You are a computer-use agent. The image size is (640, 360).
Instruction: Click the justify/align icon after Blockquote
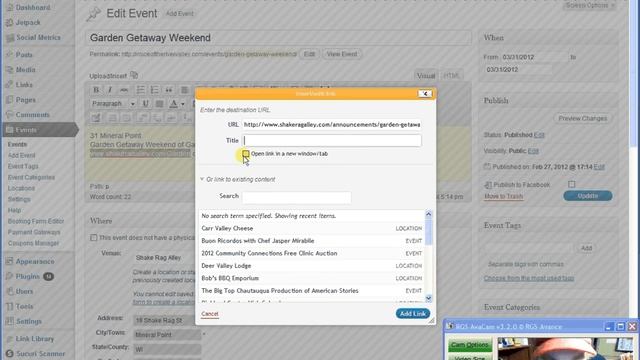(184, 90)
